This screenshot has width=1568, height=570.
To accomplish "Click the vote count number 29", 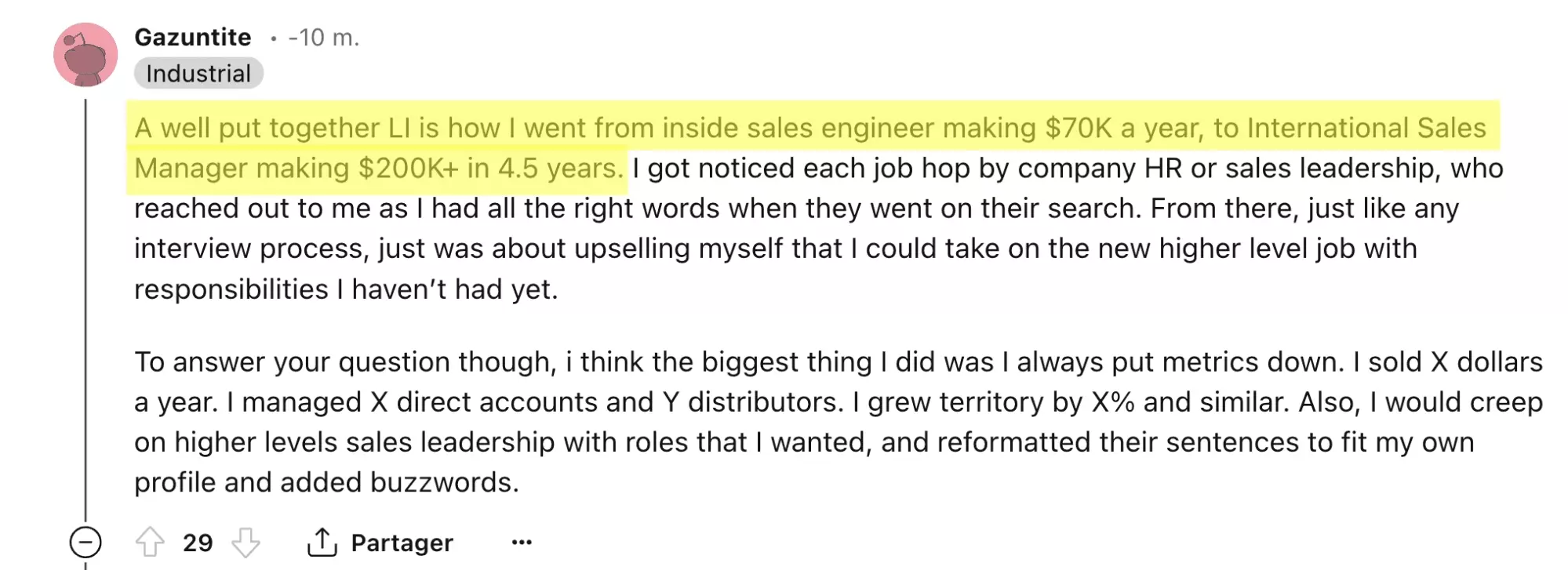I will click(x=198, y=543).
